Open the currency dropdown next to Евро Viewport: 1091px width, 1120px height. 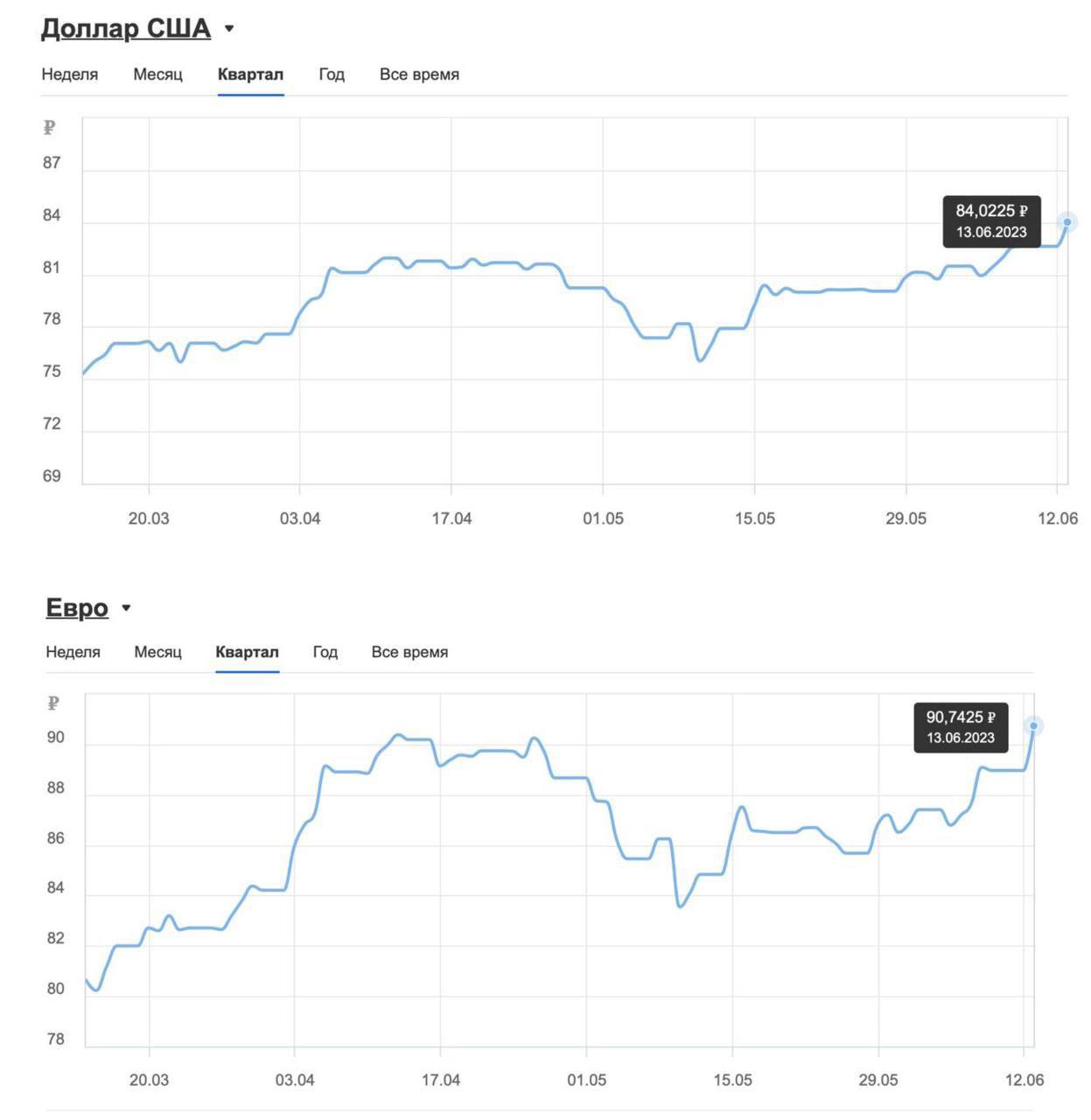pyautogui.click(x=127, y=607)
